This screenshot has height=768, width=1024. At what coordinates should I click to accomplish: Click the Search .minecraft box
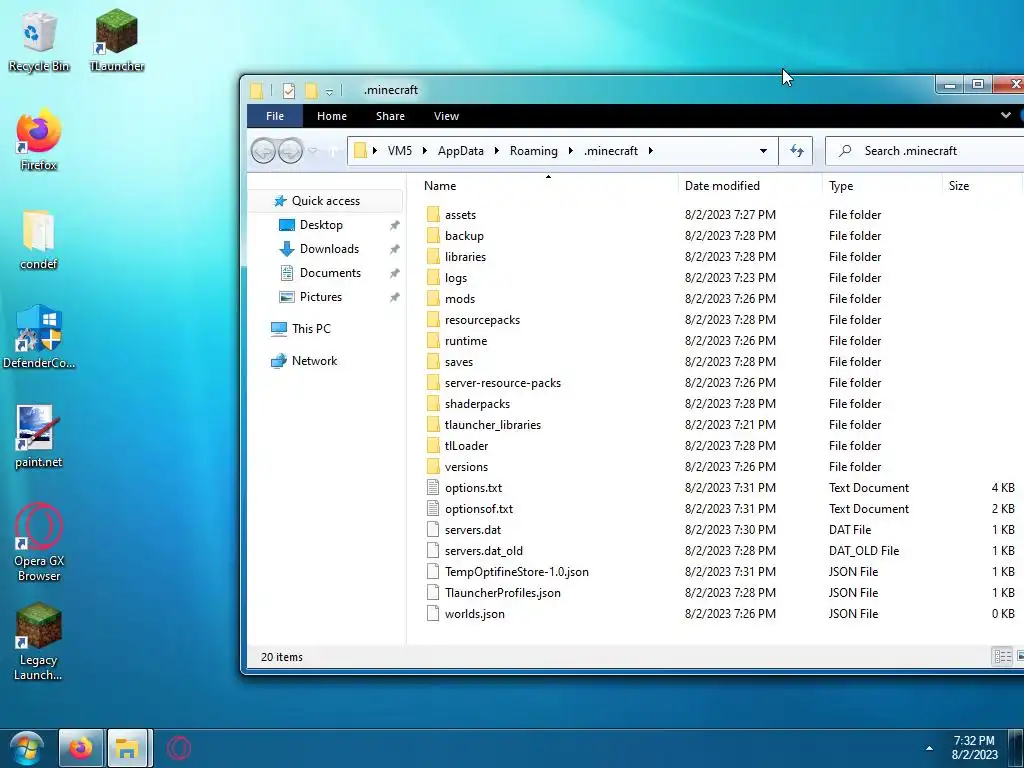click(923, 151)
